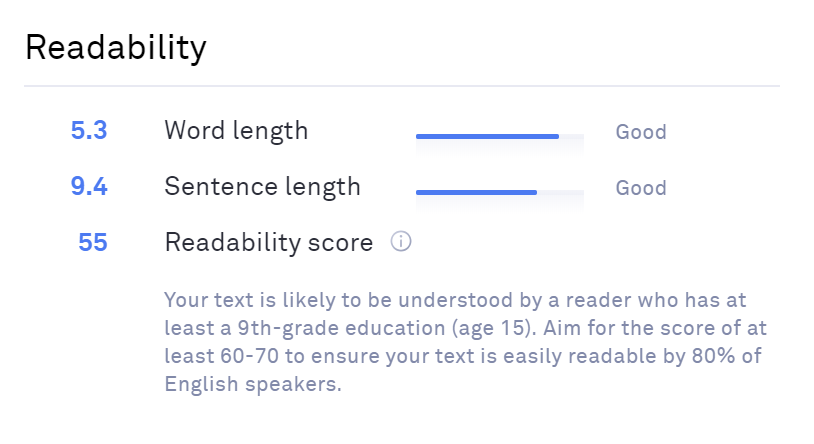Click the Readability score label
814x444 pixels.
point(268,243)
